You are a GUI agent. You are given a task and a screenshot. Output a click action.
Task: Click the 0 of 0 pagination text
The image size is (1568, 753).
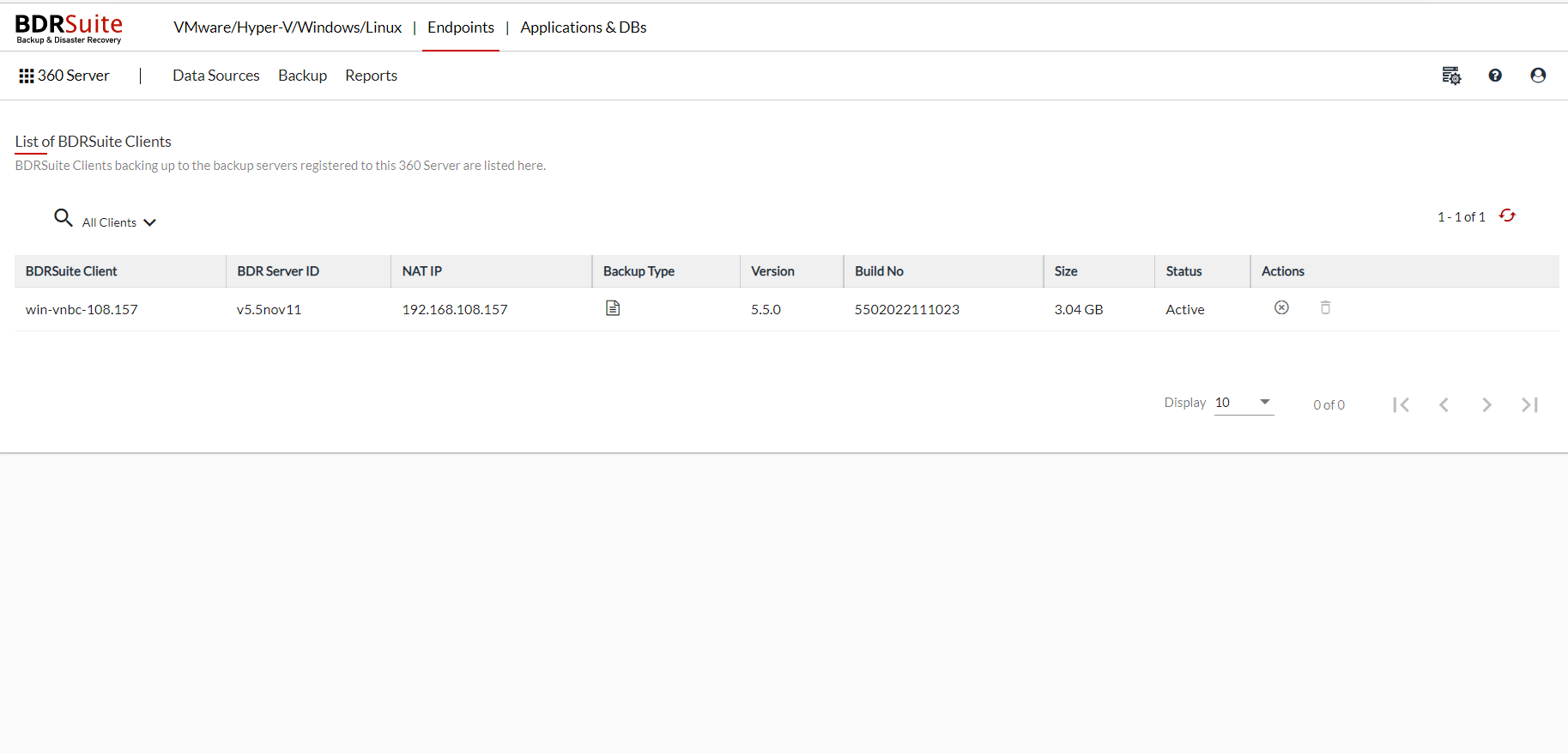pos(1329,405)
